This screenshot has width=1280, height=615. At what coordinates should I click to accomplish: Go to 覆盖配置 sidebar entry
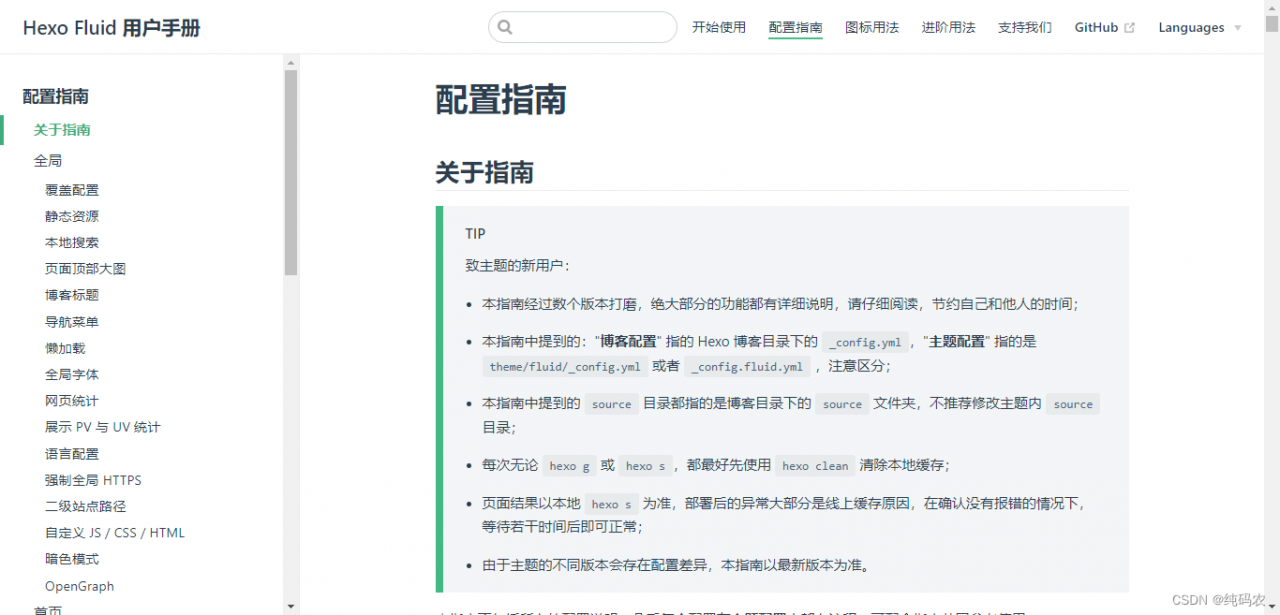(x=72, y=190)
